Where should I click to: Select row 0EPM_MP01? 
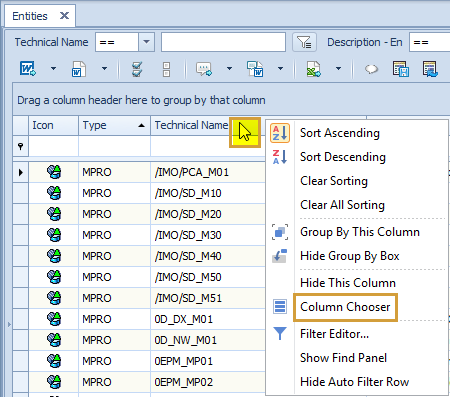point(184,361)
